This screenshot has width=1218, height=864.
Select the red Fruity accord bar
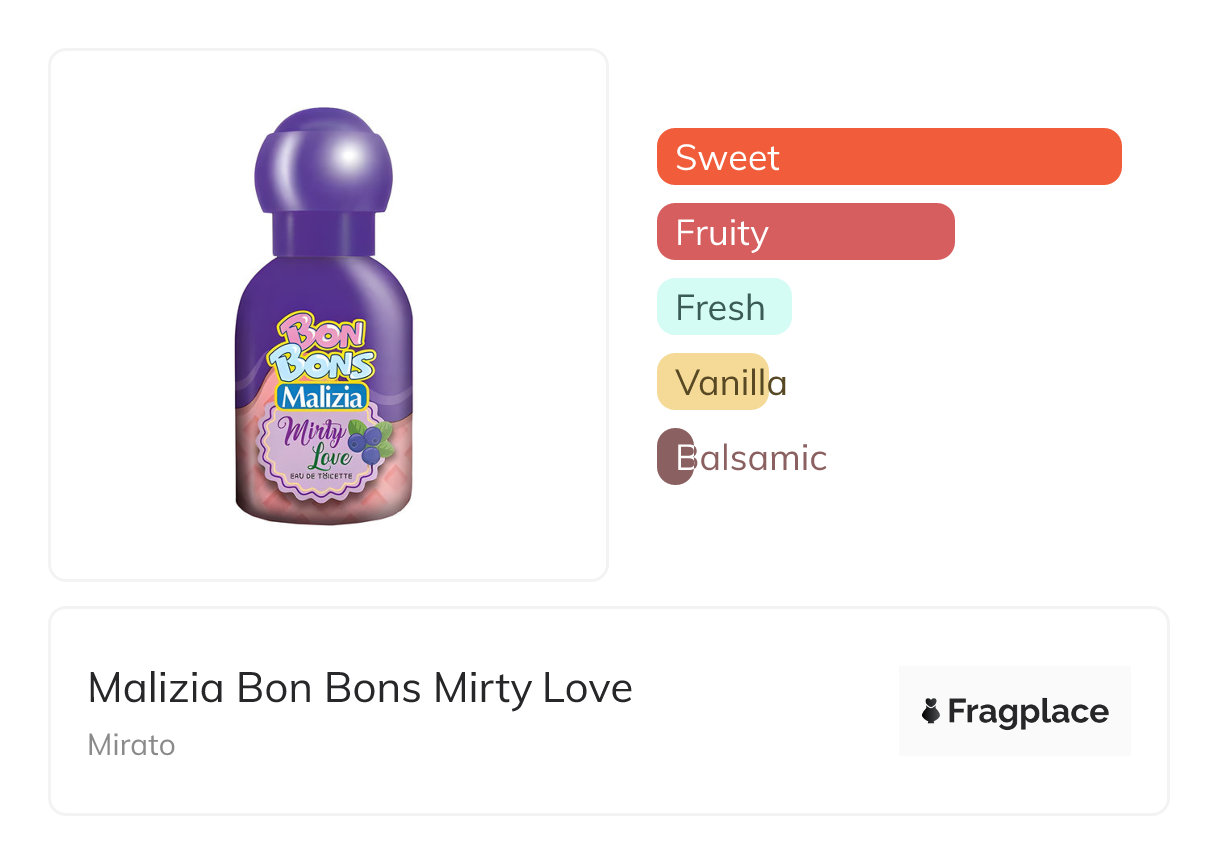(805, 232)
